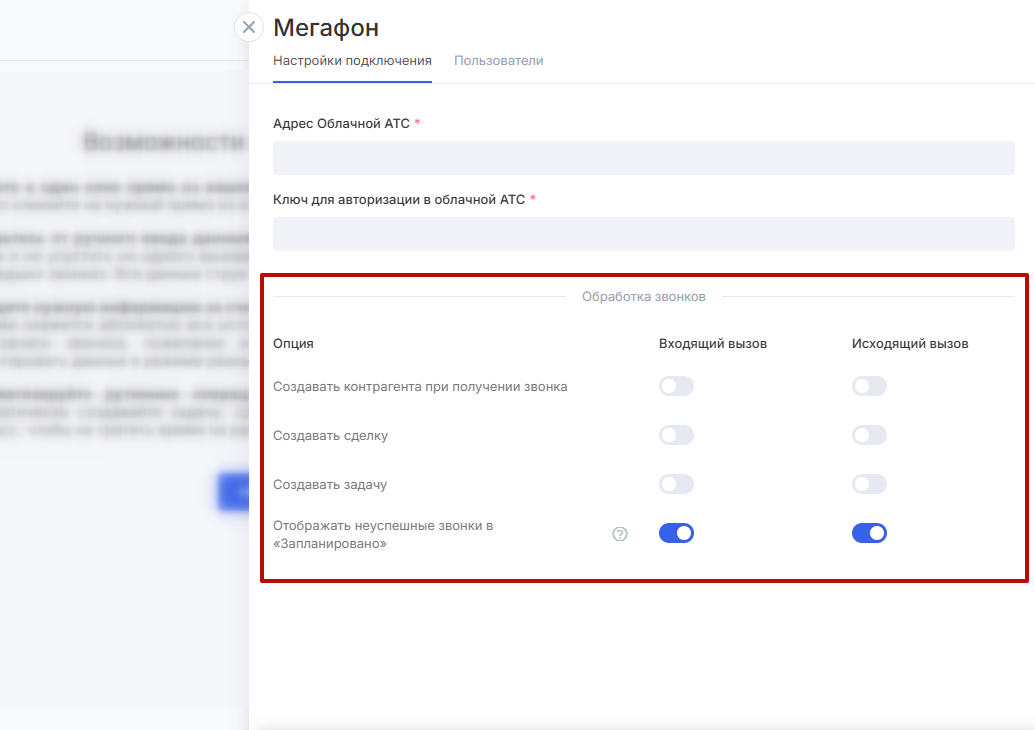1035x730 pixels.
Task: Open help for Отображать неуспешные звонки
Action: [620, 534]
